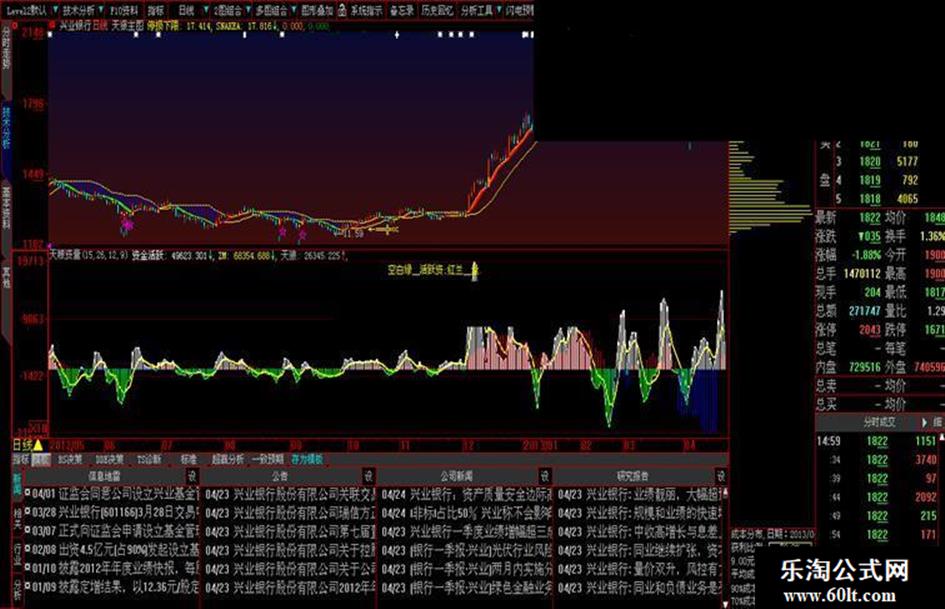Click 设 button on 公告 panel
Screen dimensions: 945x609
coord(369,476)
